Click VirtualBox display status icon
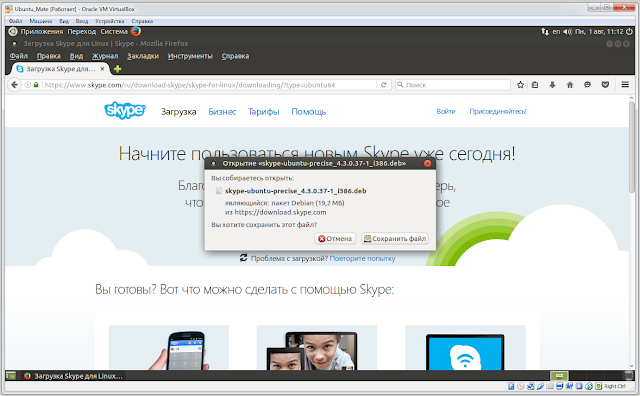 [560, 386]
